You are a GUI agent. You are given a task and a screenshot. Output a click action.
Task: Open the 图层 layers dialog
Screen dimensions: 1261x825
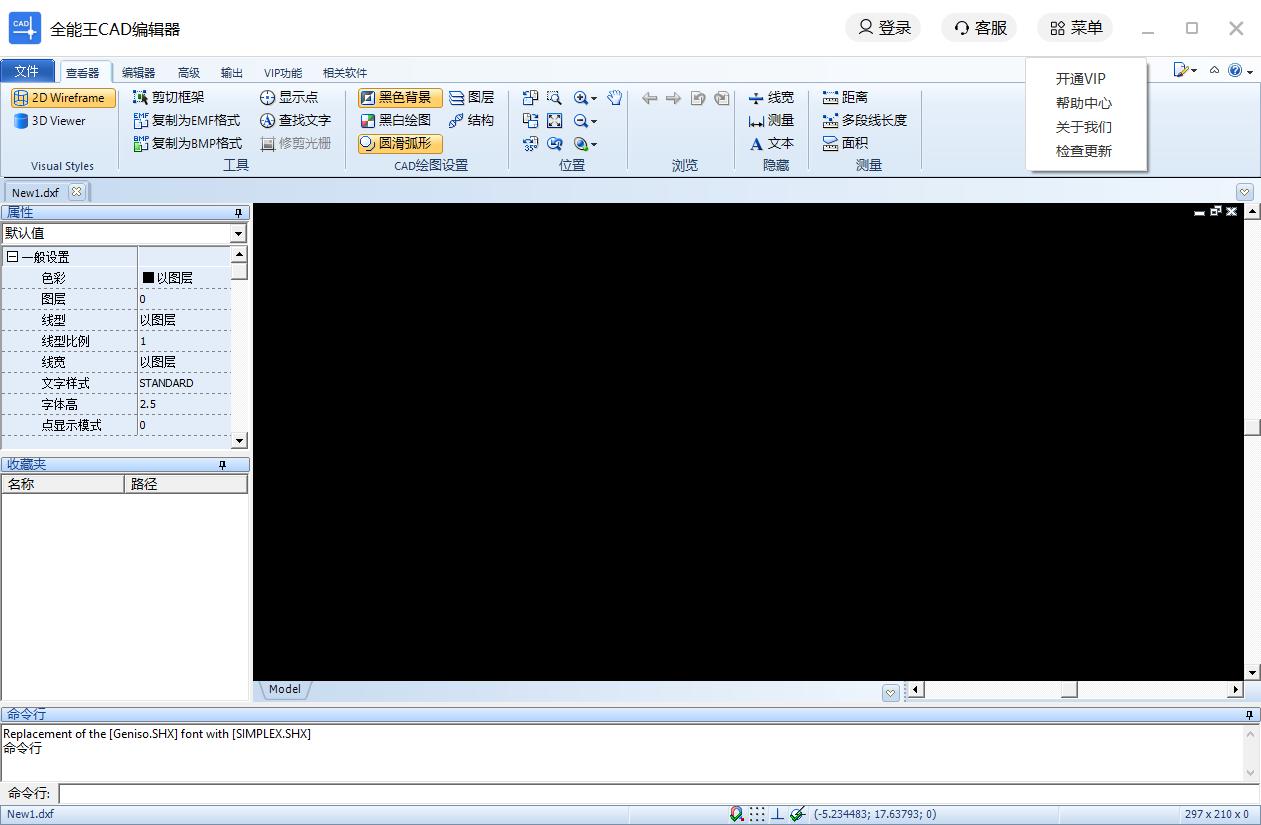(x=471, y=97)
